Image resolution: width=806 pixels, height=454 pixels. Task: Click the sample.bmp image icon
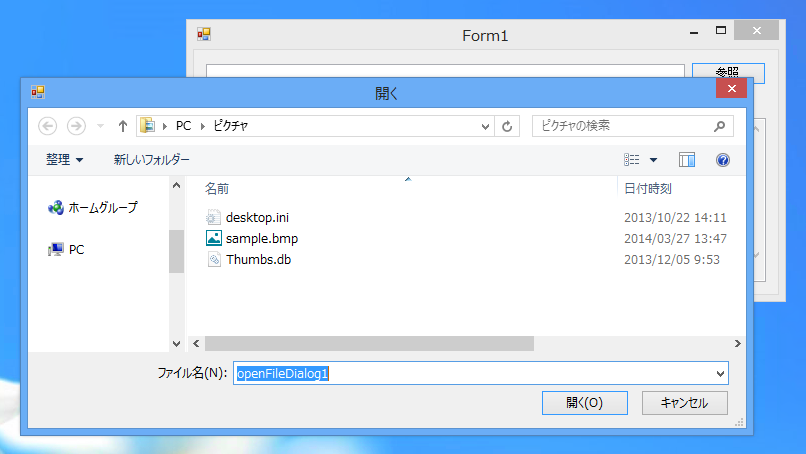[x=213, y=238]
